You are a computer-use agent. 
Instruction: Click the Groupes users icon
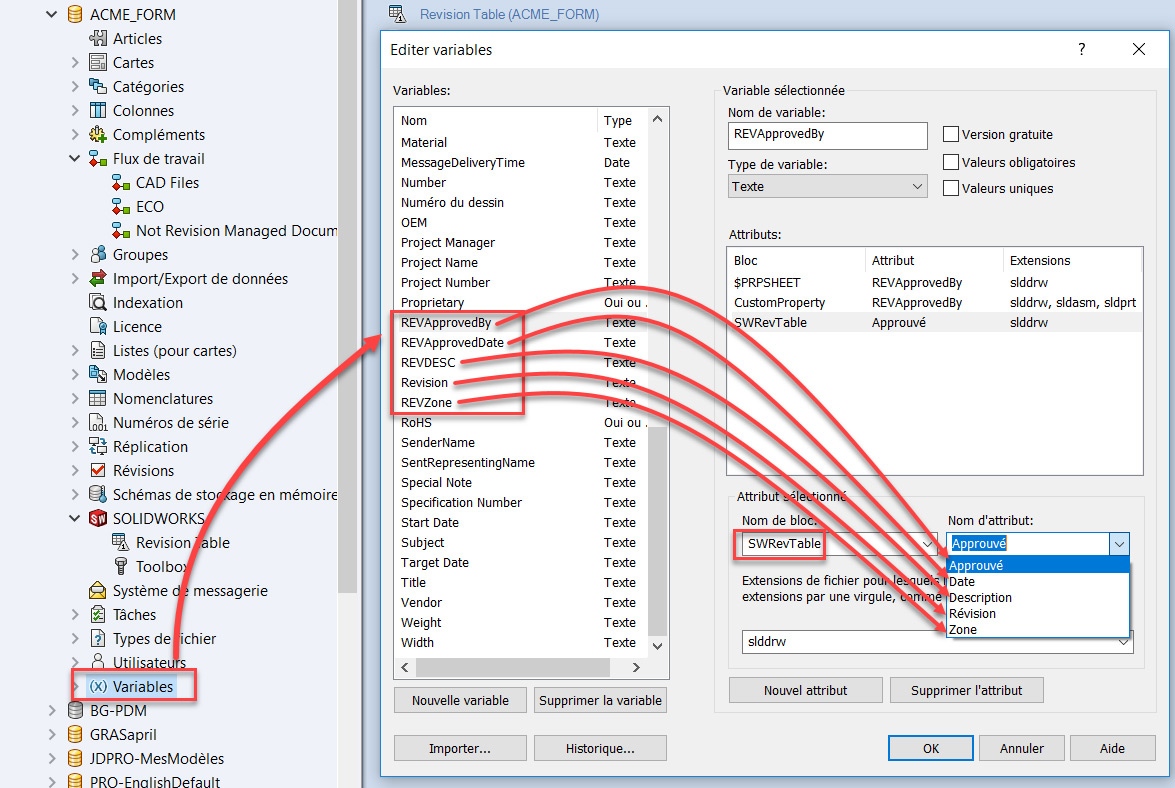pyautogui.click(x=98, y=254)
